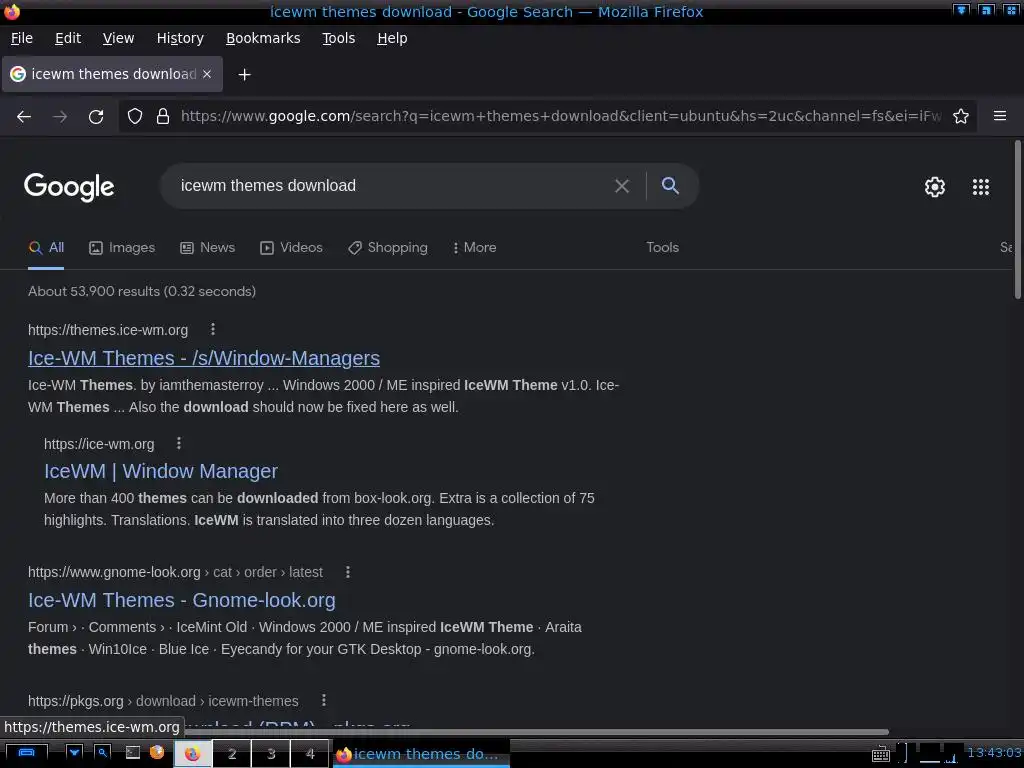This screenshot has width=1024, height=768.
Task: Click the horizontal page scrollbar
Action: pos(536,731)
